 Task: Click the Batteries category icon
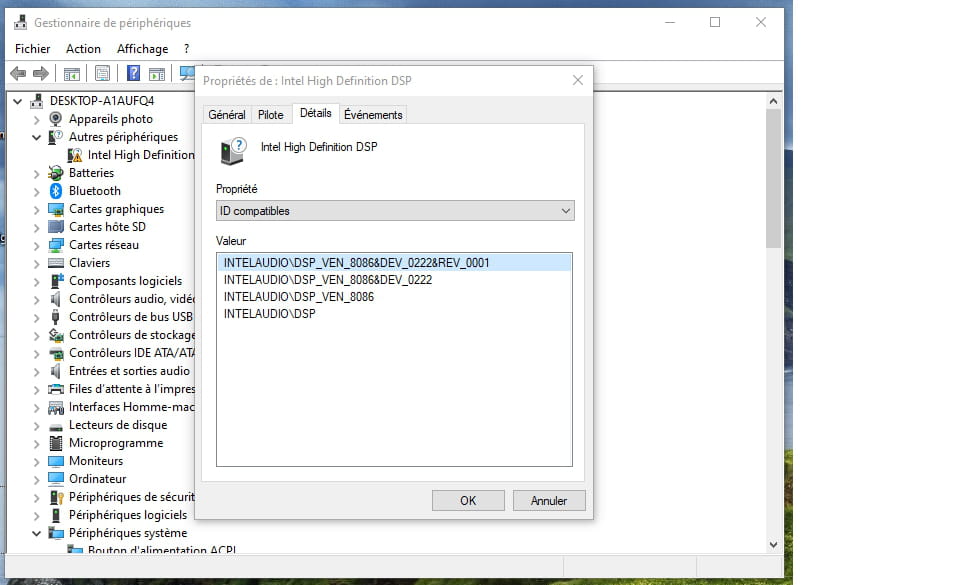click(57, 173)
